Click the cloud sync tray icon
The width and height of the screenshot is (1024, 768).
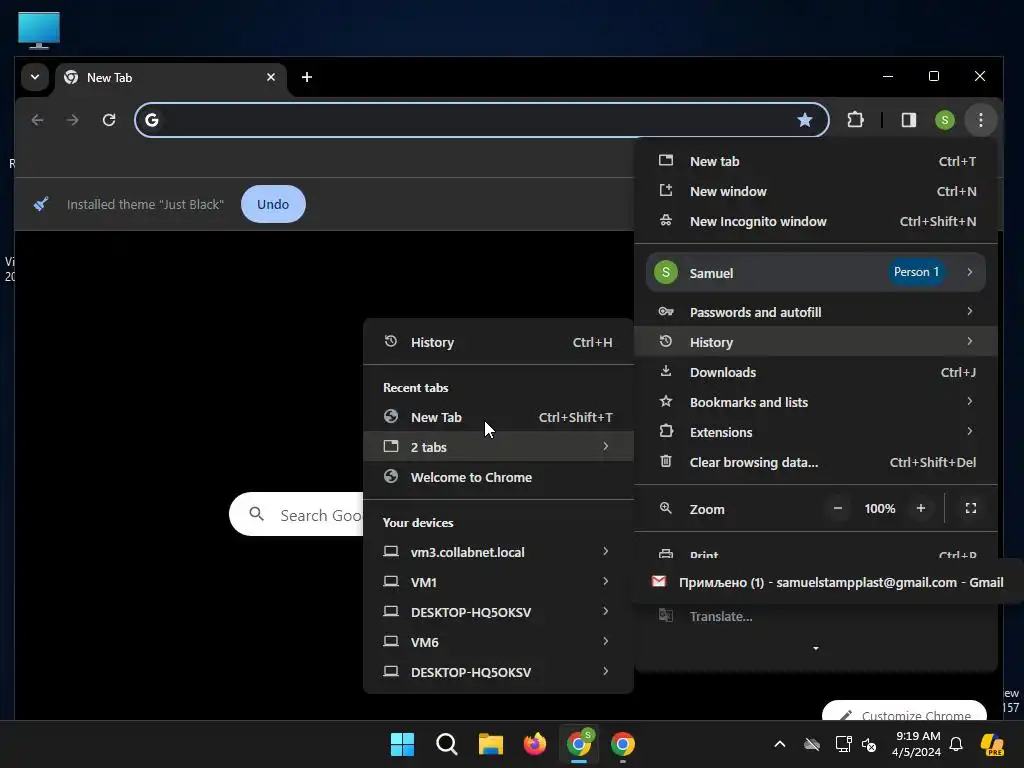pyautogui.click(x=812, y=744)
